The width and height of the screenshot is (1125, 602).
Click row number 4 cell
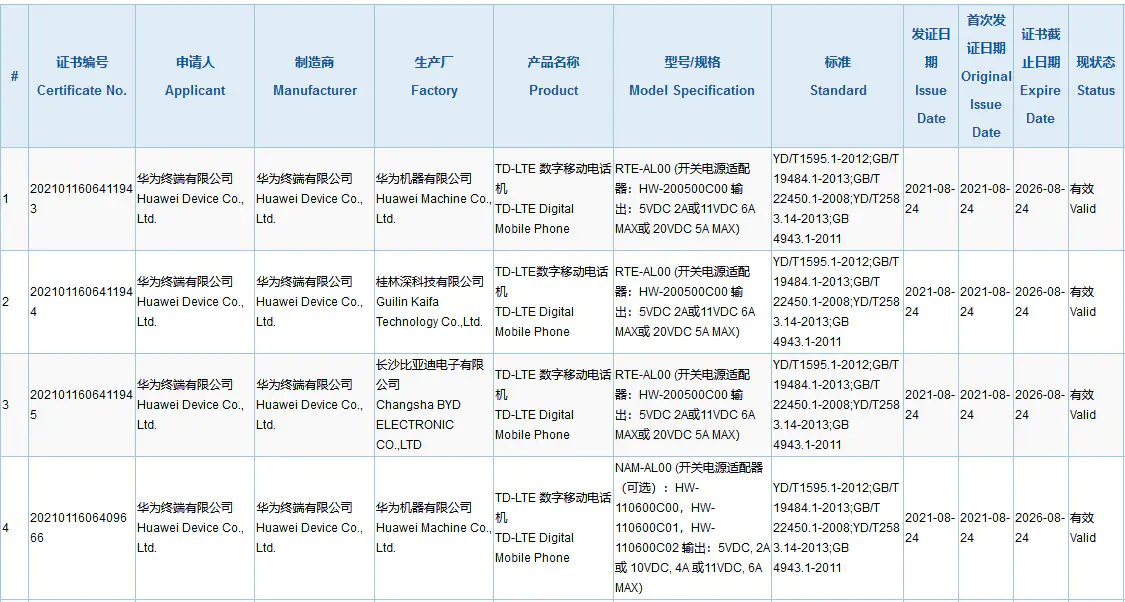[x=14, y=527]
